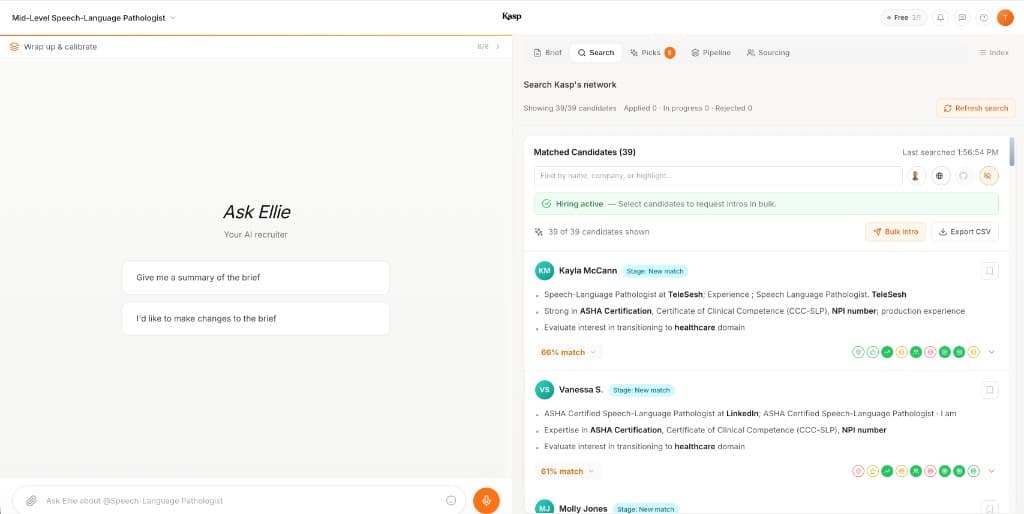This screenshot has height=514, width=1024.
Task: Open Vanessa S.'s candidate name
Action: tap(581, 390)
